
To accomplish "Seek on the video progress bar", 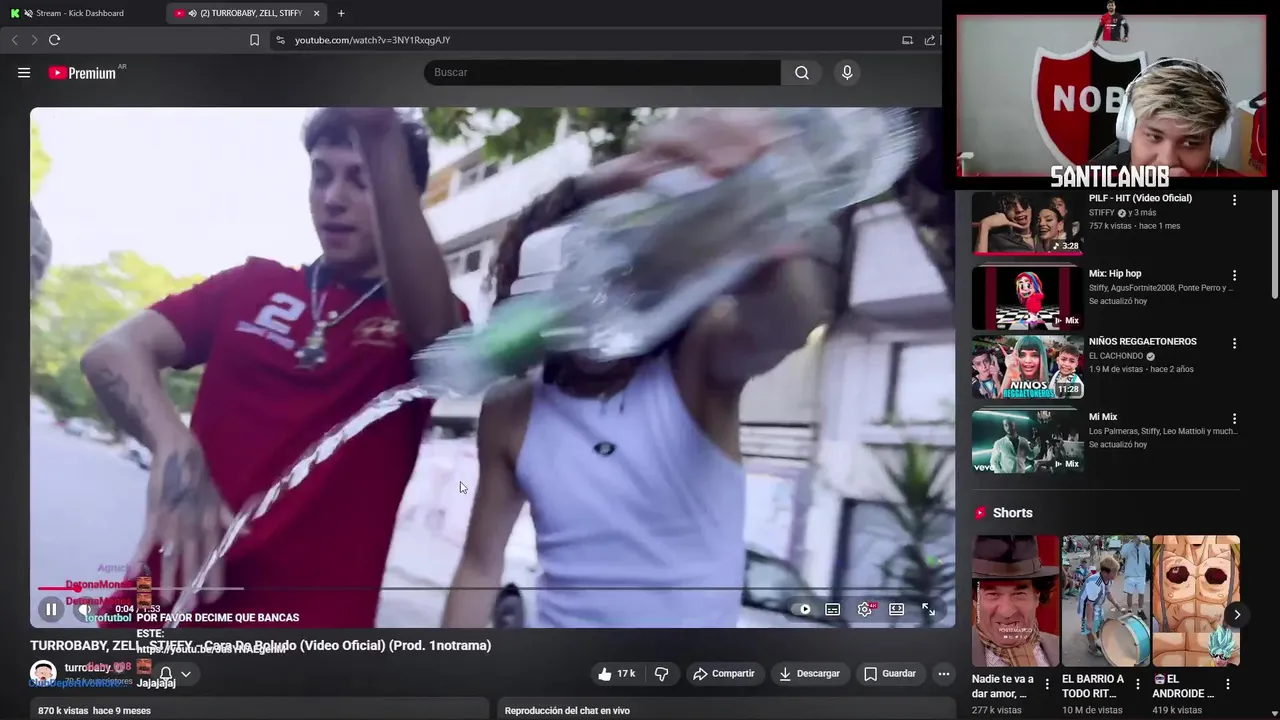I will coord(492,588).
